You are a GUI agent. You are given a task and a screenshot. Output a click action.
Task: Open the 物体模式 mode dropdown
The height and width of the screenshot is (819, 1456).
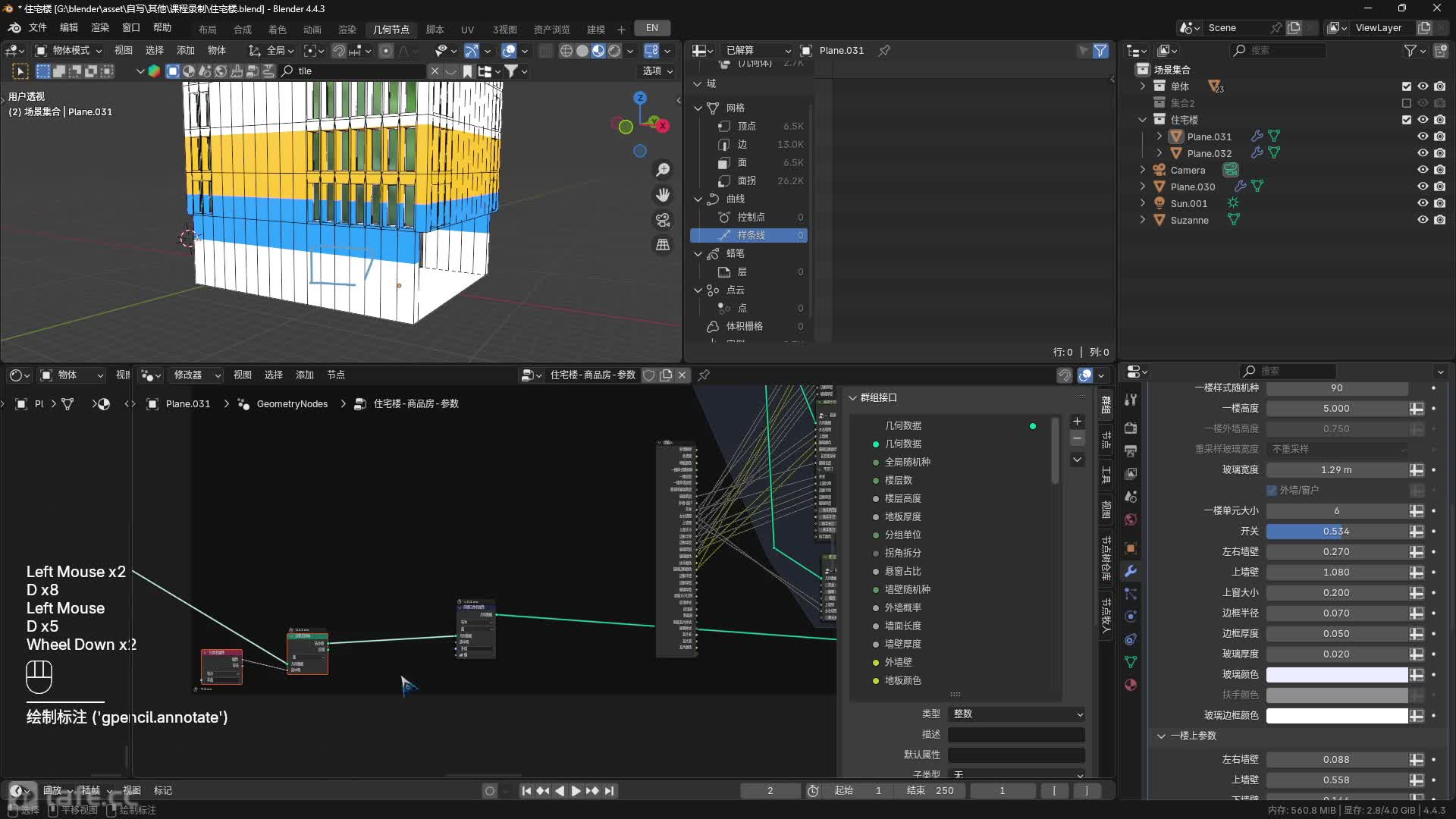point(70,51)
